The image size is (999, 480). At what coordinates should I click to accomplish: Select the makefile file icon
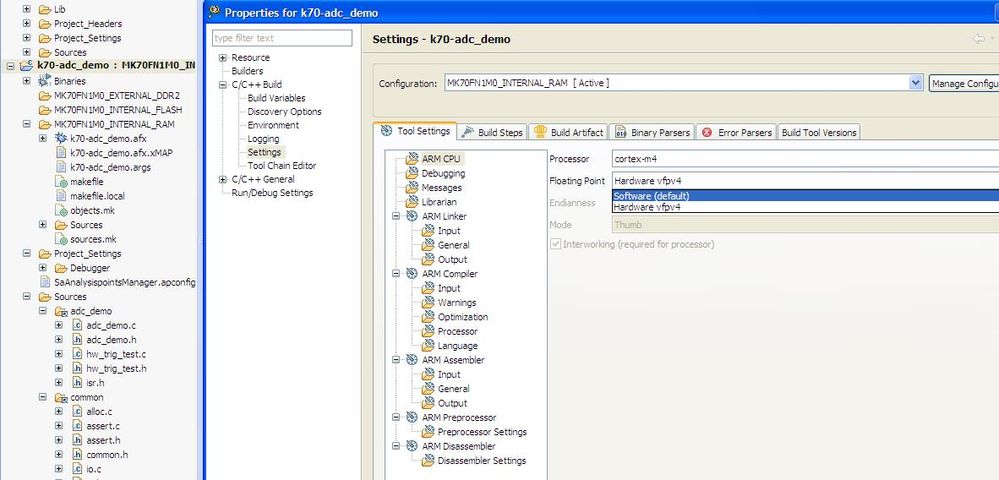[61, 182]
